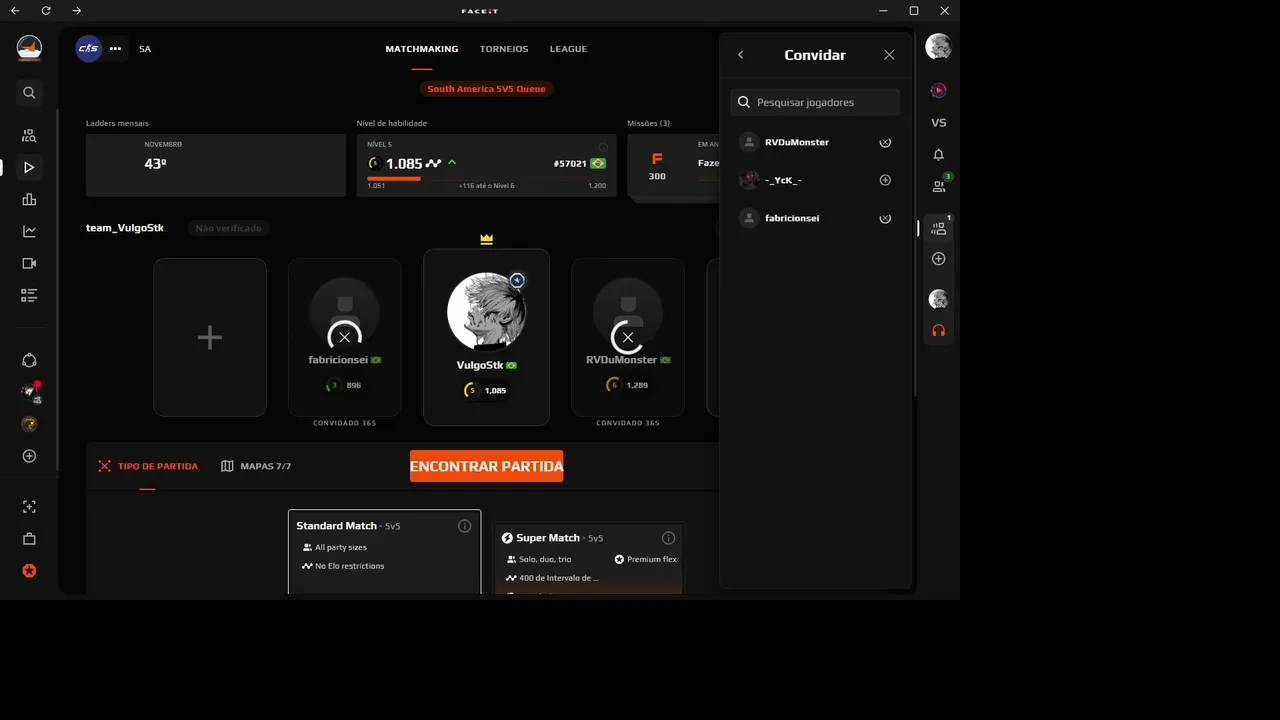Go back with the browser back arrow

[15, 11]
